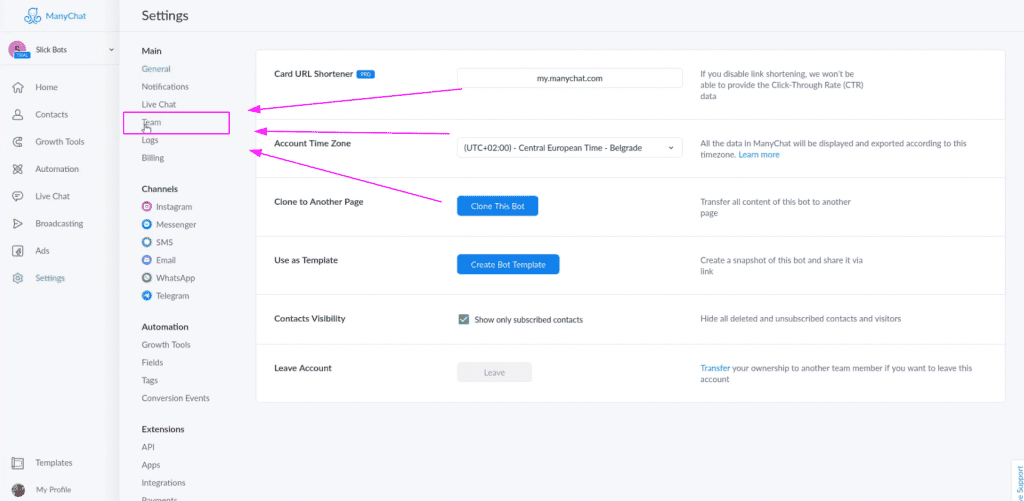
Task: Click the Leave account button
Action: point(494,372)
